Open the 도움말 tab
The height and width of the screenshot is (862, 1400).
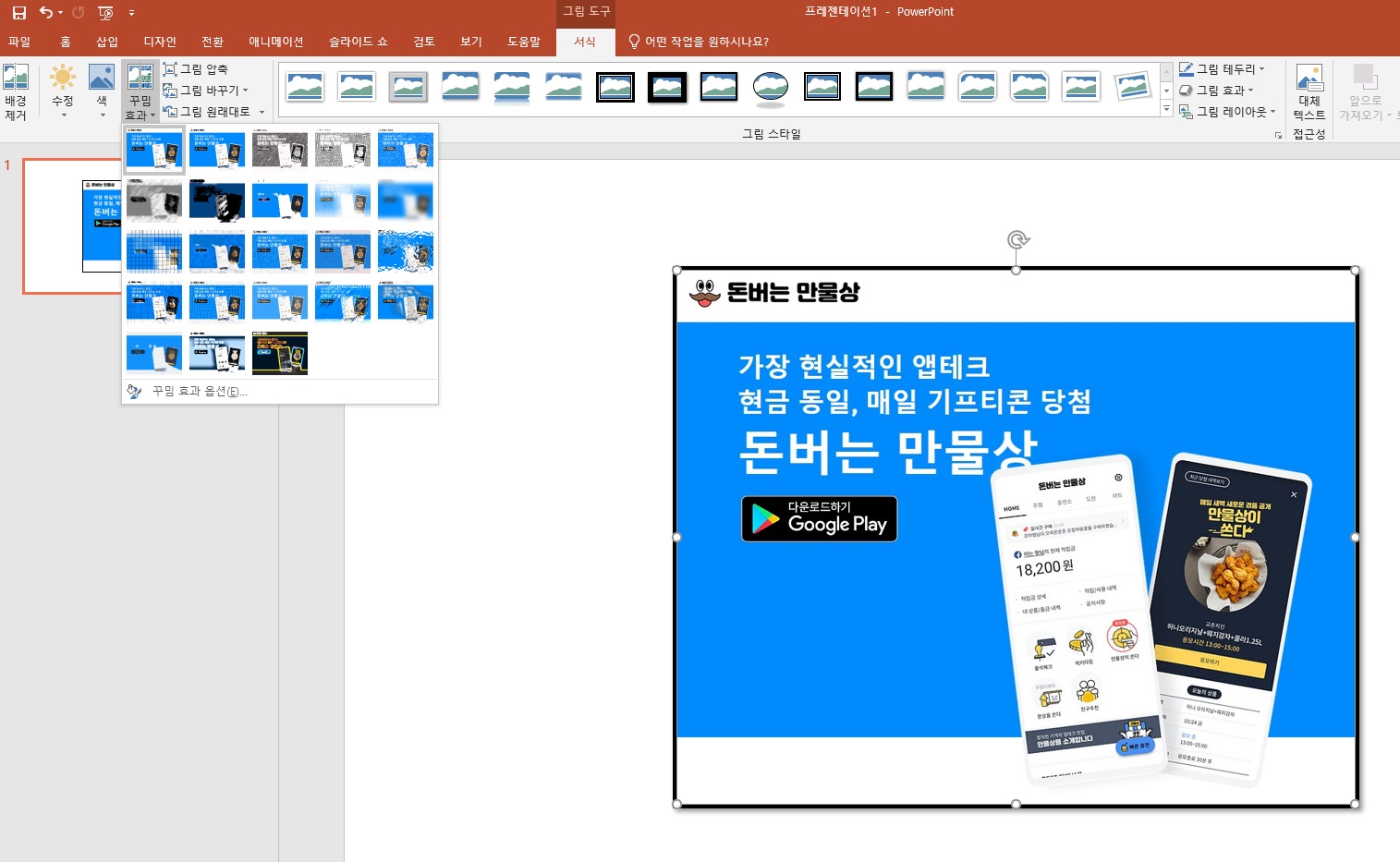pos(524,42)
